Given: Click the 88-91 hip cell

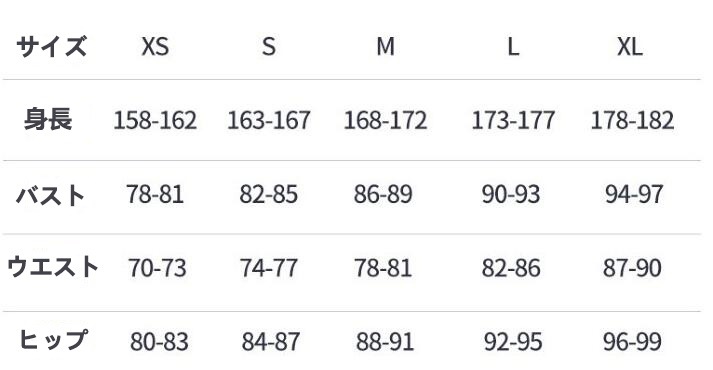Looking at the screenshot, I should tap(385, 342).
